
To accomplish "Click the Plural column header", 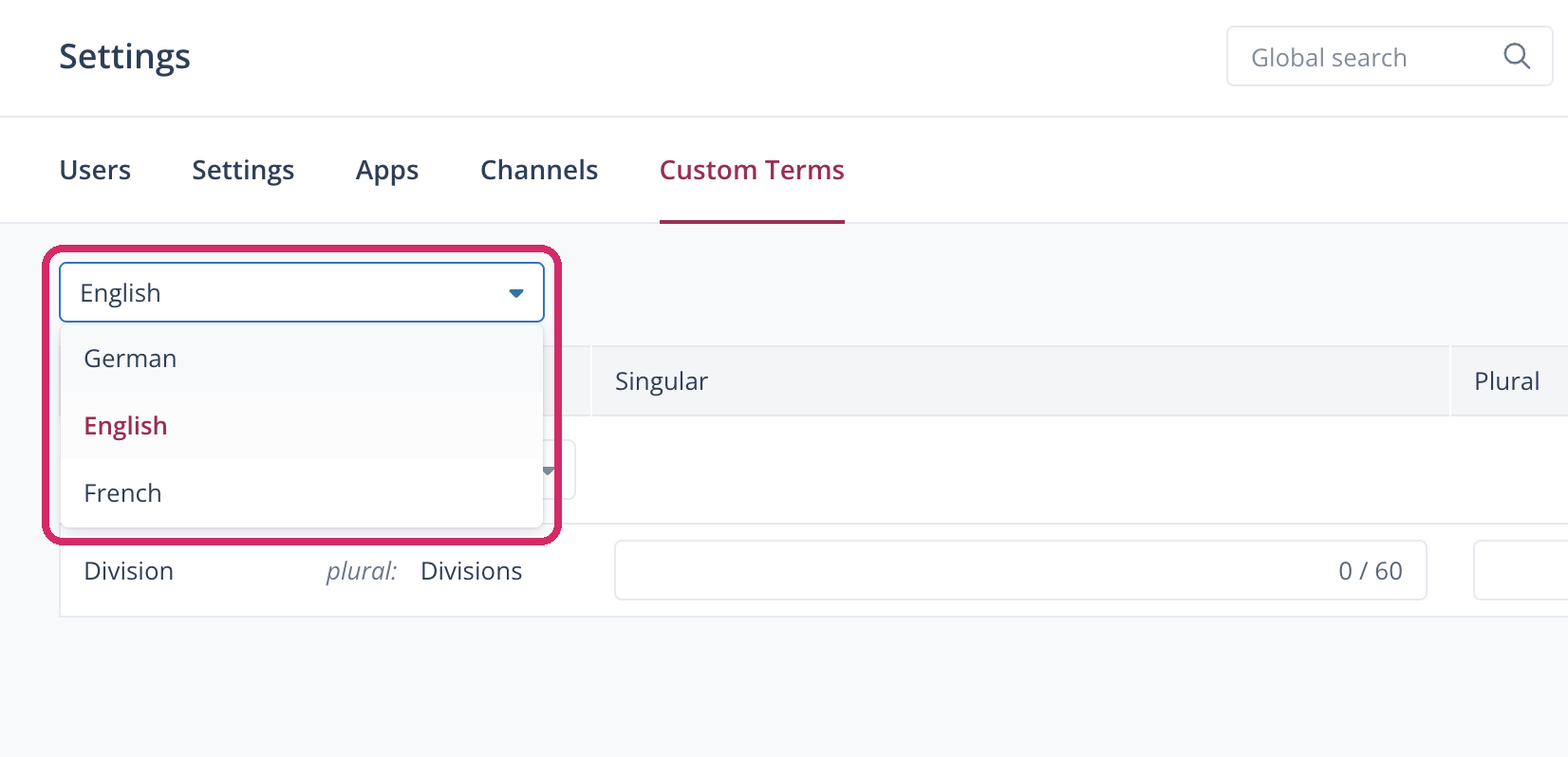I will (x=1509, y=381).
